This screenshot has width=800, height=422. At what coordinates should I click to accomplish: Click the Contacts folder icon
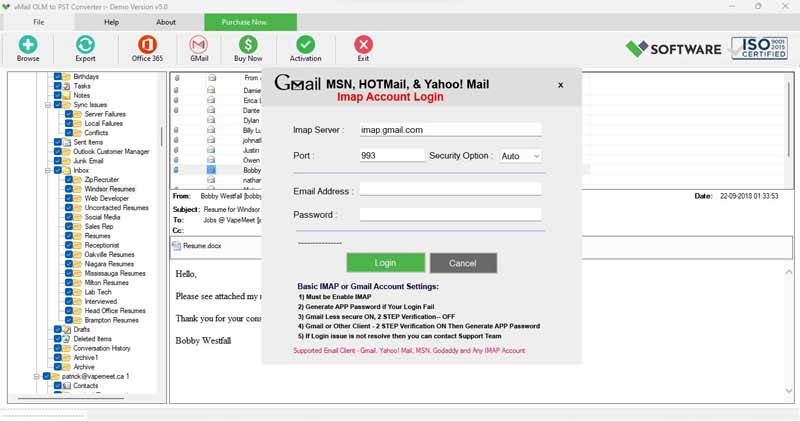(66, 386)
